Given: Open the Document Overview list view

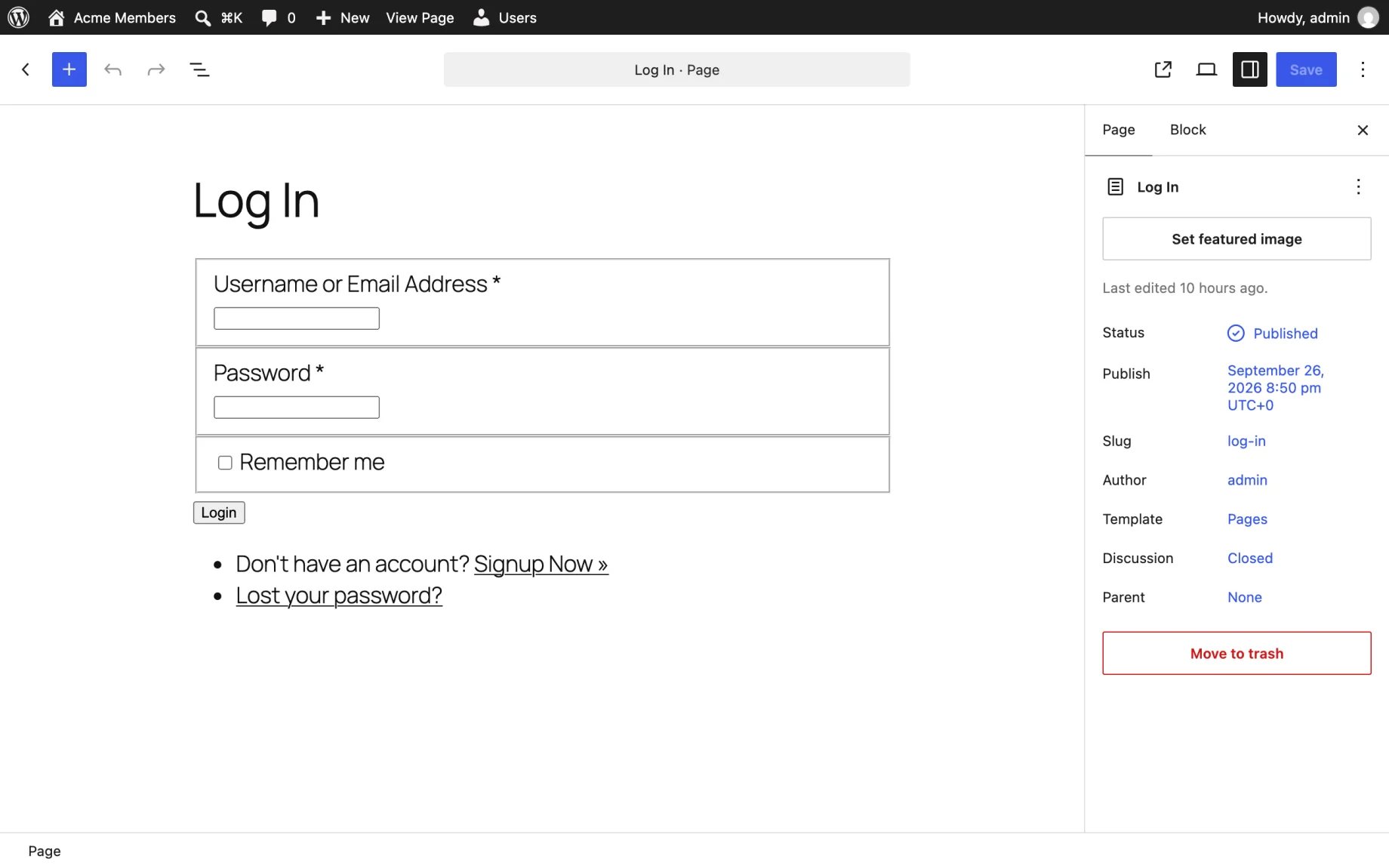Looking at the screenshot, I should pyautogui.click(x=199, y=69).
